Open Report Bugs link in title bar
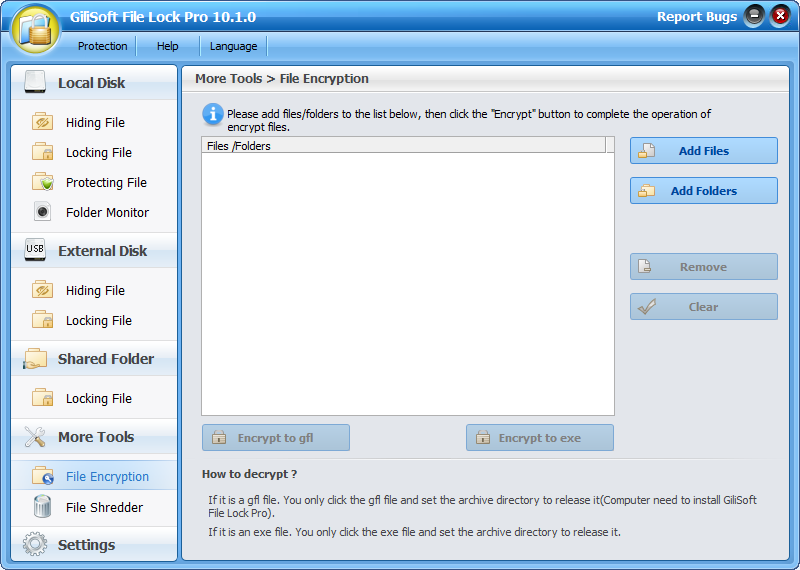Image resolution: width=800 pixels, height=570 pixels. (696, 17)
